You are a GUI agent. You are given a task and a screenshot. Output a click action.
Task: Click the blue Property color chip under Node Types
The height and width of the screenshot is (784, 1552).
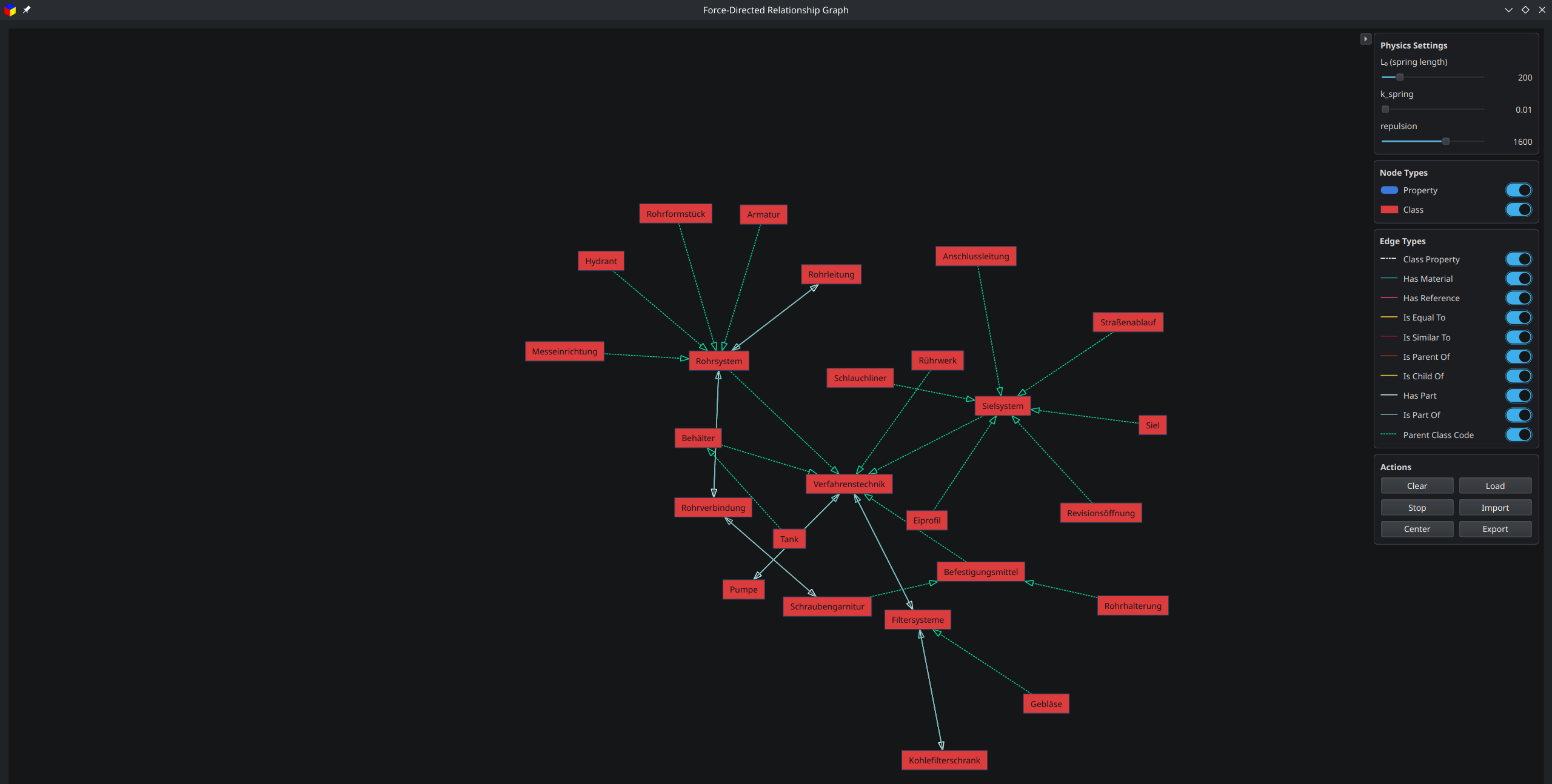point(1390,190)
